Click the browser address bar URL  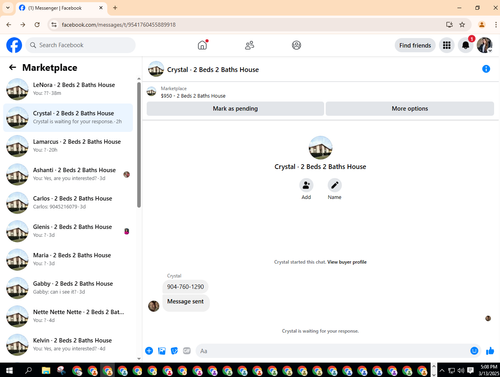pos(118,25)
